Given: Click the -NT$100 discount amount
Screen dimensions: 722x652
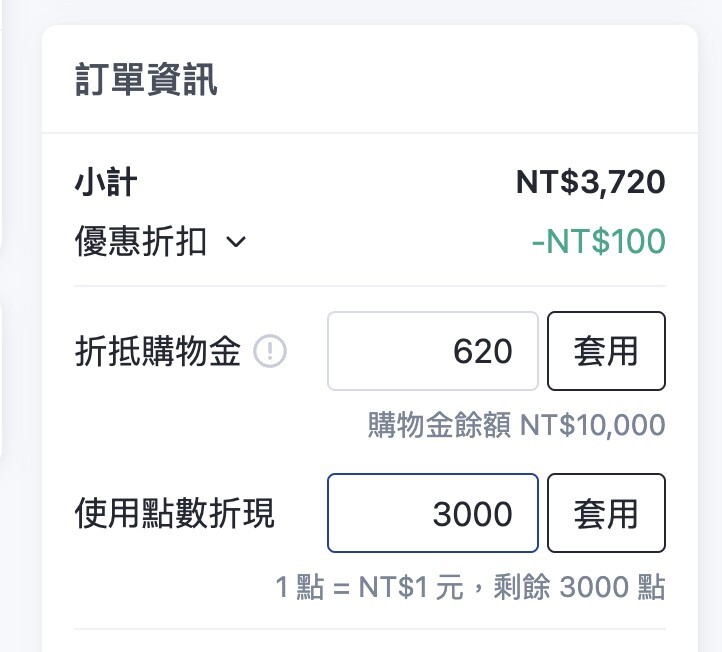Looking at the screenshot, I should click(598, 242).
